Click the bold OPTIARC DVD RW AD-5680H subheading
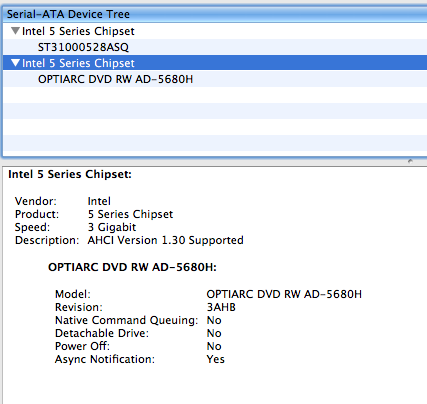The width and height of the screenshot is (427, 404). coord(132,267)
